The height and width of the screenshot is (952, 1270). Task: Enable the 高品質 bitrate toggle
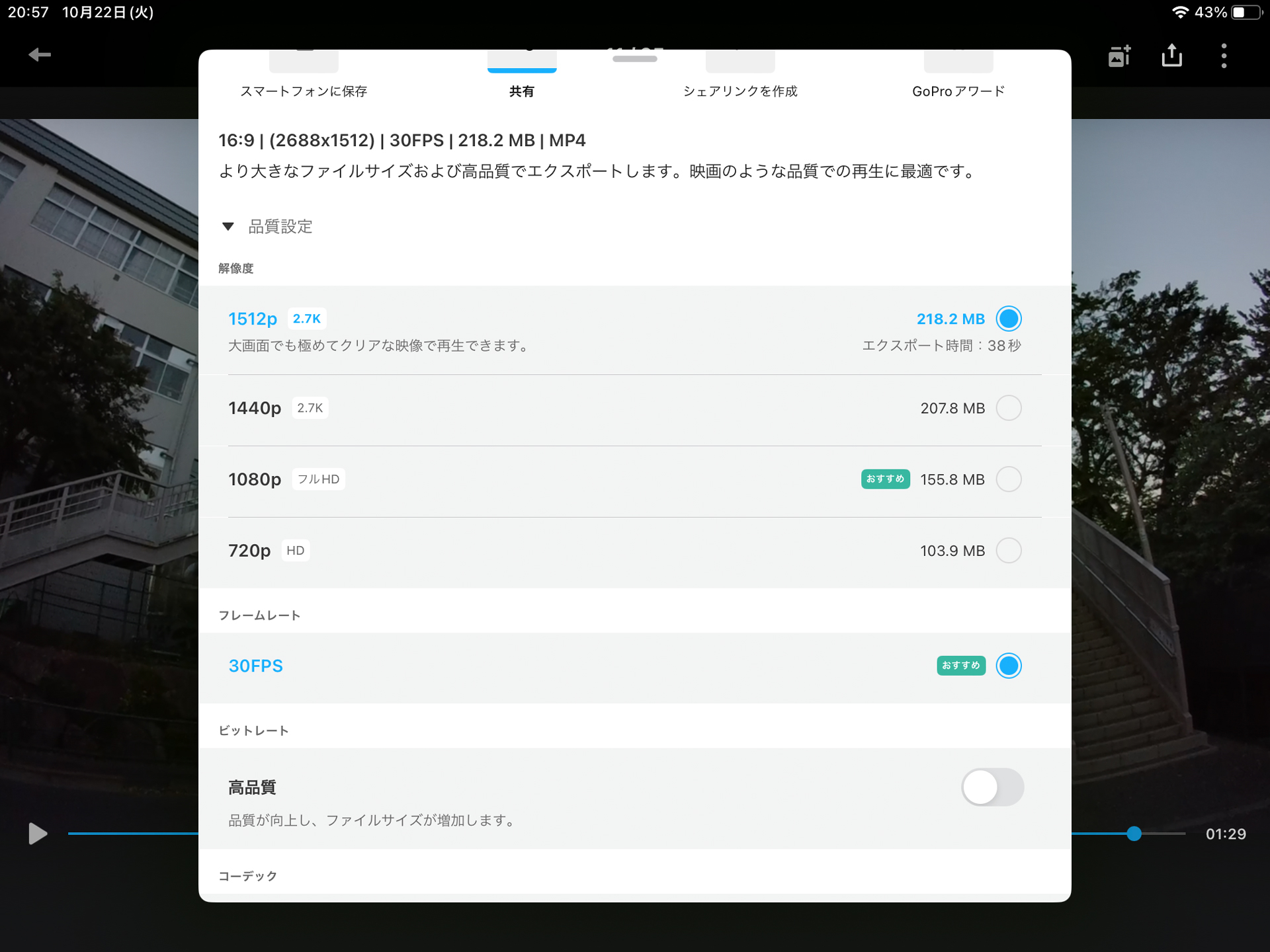(993, 787)
